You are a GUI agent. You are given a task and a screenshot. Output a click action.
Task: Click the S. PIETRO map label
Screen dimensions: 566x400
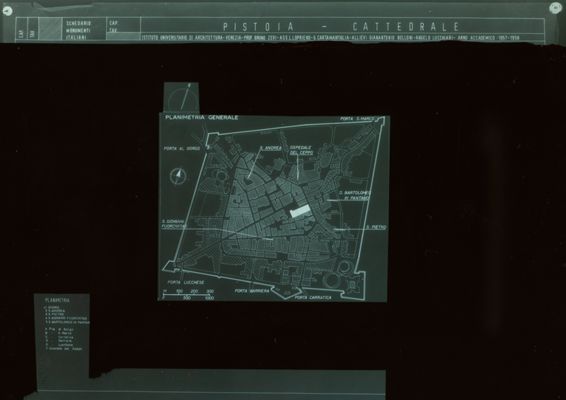click(x=376, y=227)
